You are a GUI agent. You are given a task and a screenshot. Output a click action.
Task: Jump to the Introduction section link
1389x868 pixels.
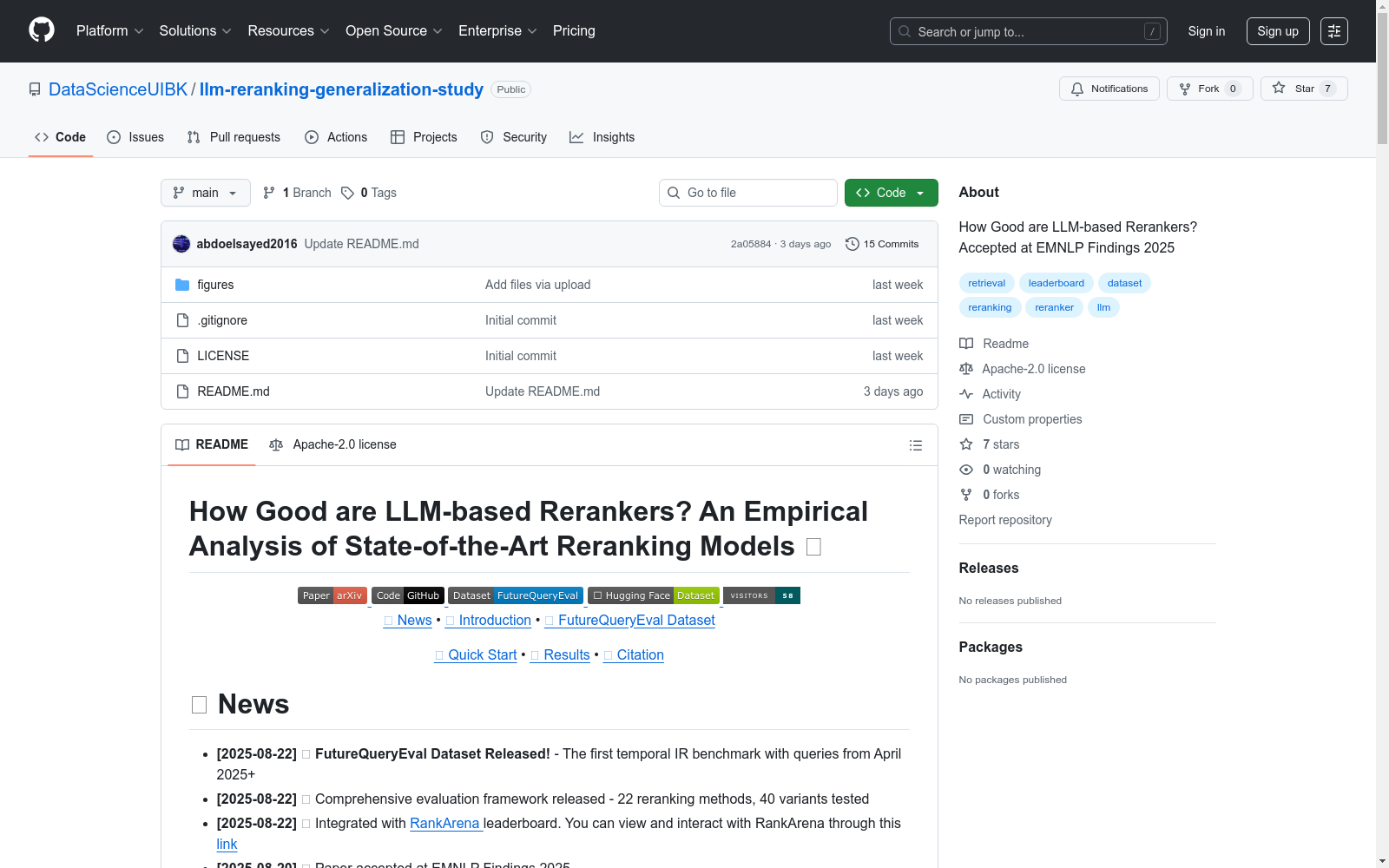click(x=488, y=620)
